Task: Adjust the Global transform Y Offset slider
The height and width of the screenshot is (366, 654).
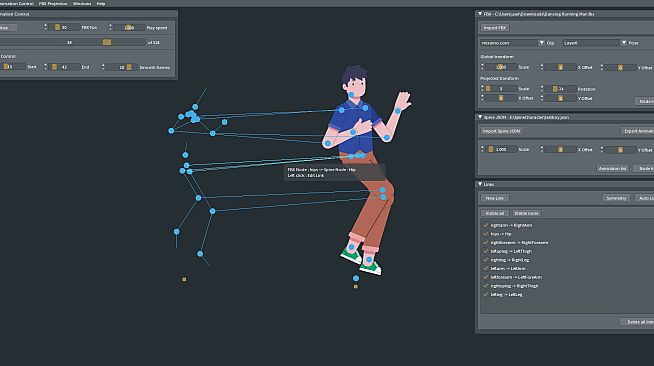Action: [x=620, y=67]
